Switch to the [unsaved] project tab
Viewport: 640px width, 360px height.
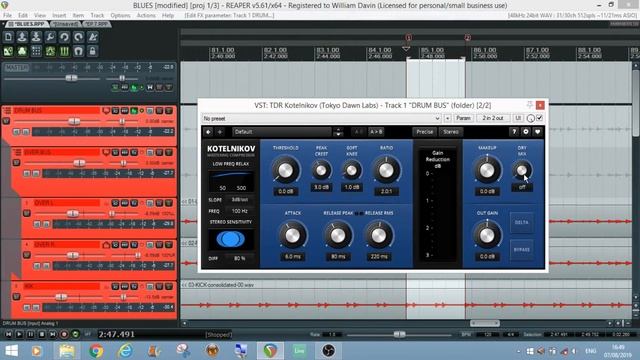65,24
